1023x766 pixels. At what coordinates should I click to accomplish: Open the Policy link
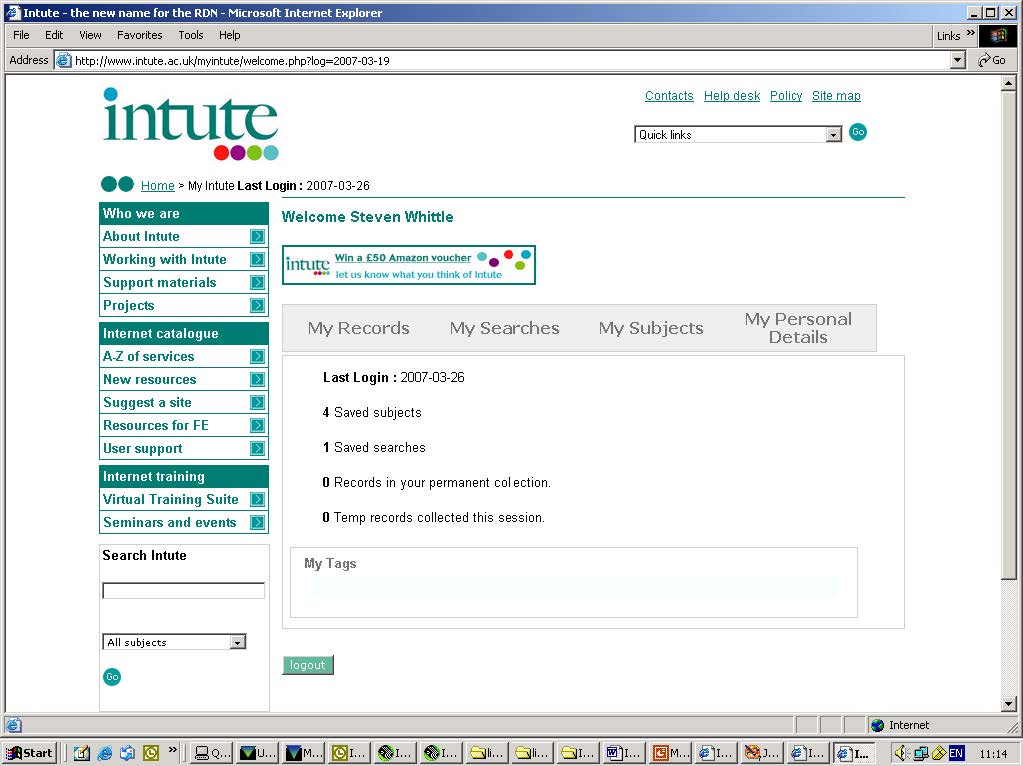coord(786,96)
